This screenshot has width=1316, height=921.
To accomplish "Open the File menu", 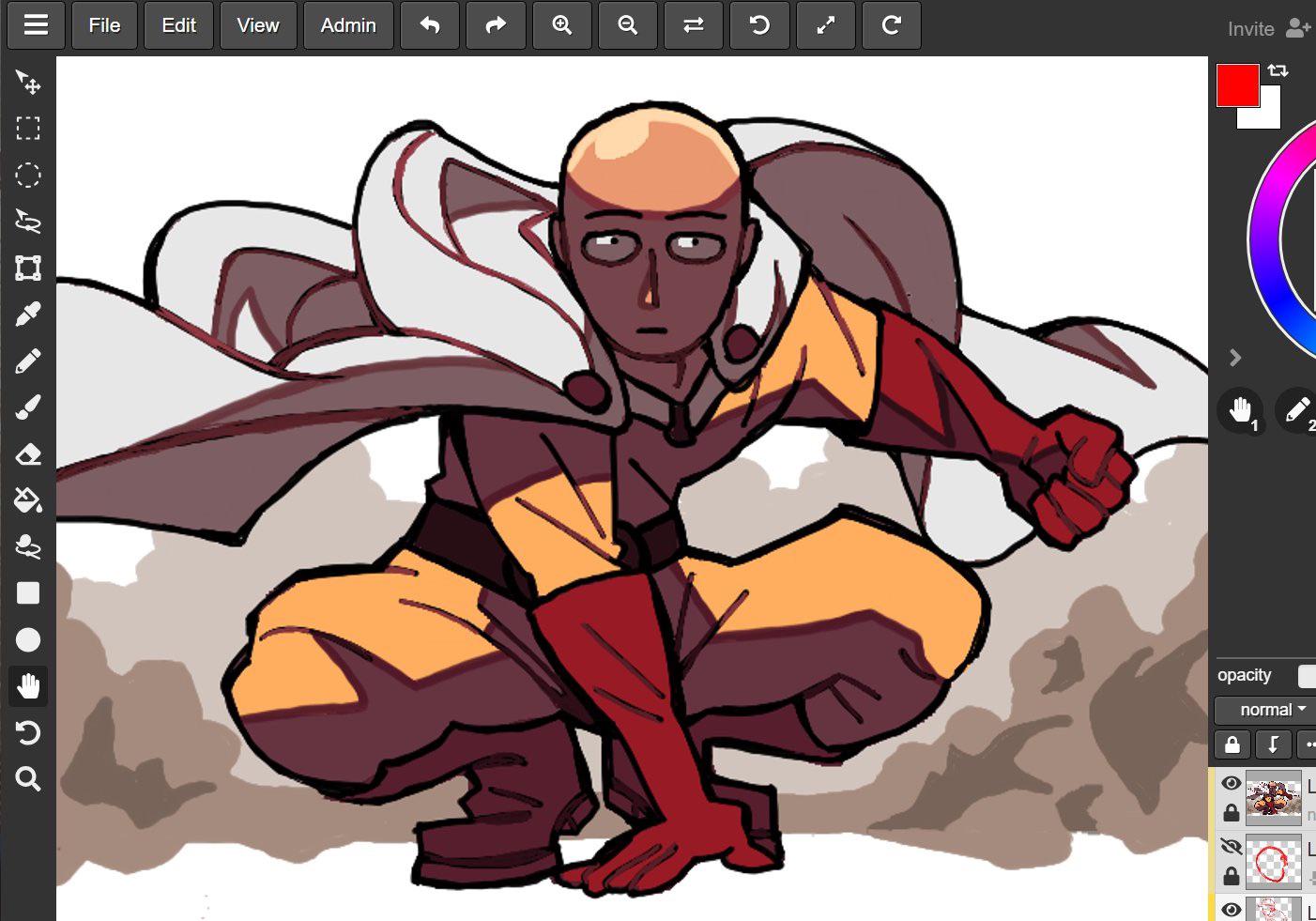I will pyautogui.click(x=103, y=25).
